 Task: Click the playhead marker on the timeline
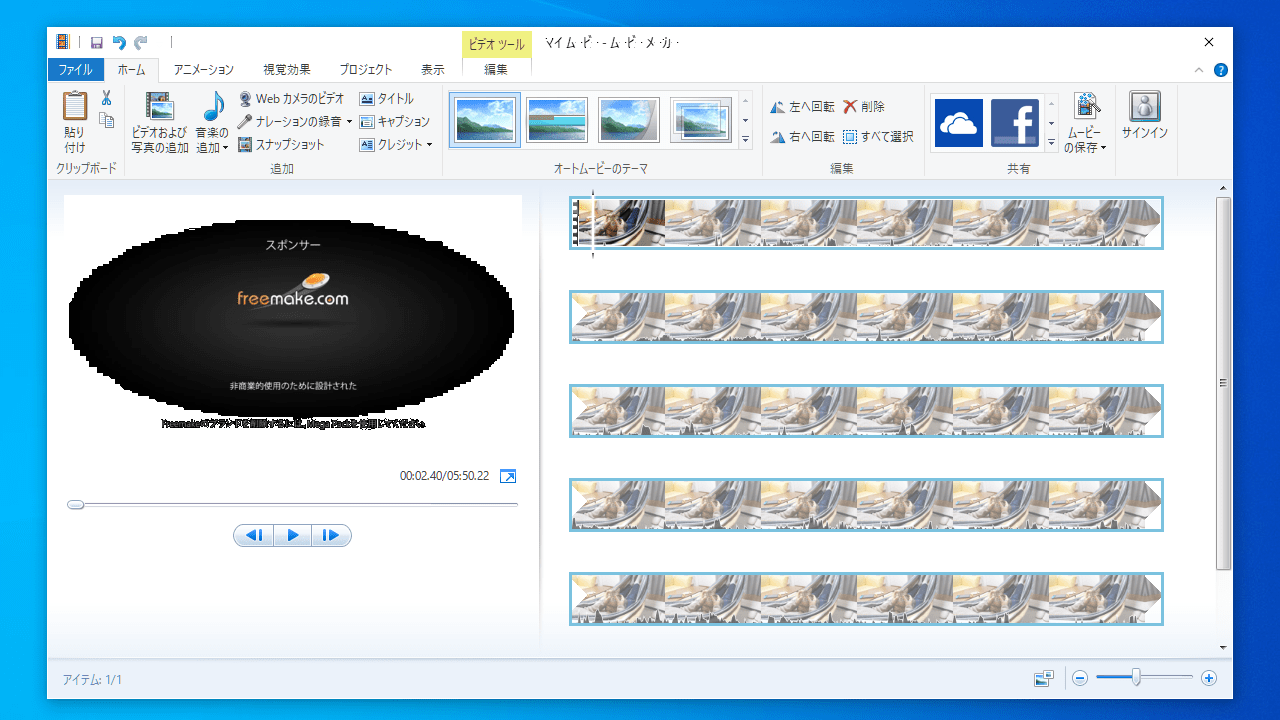click(x=592, y=224)
